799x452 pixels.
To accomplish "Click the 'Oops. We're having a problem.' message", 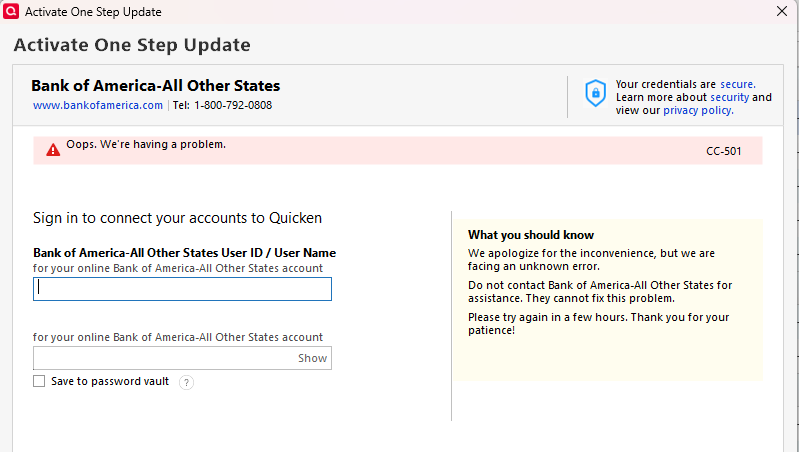I will (146, 144).
